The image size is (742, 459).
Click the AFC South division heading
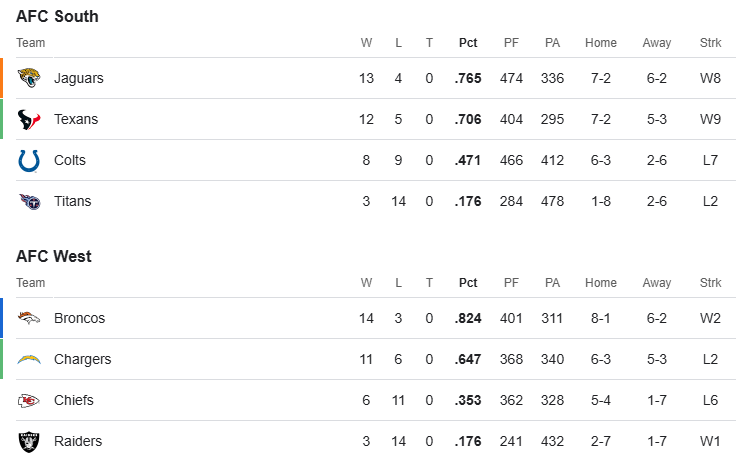click(x=57, y=16)
